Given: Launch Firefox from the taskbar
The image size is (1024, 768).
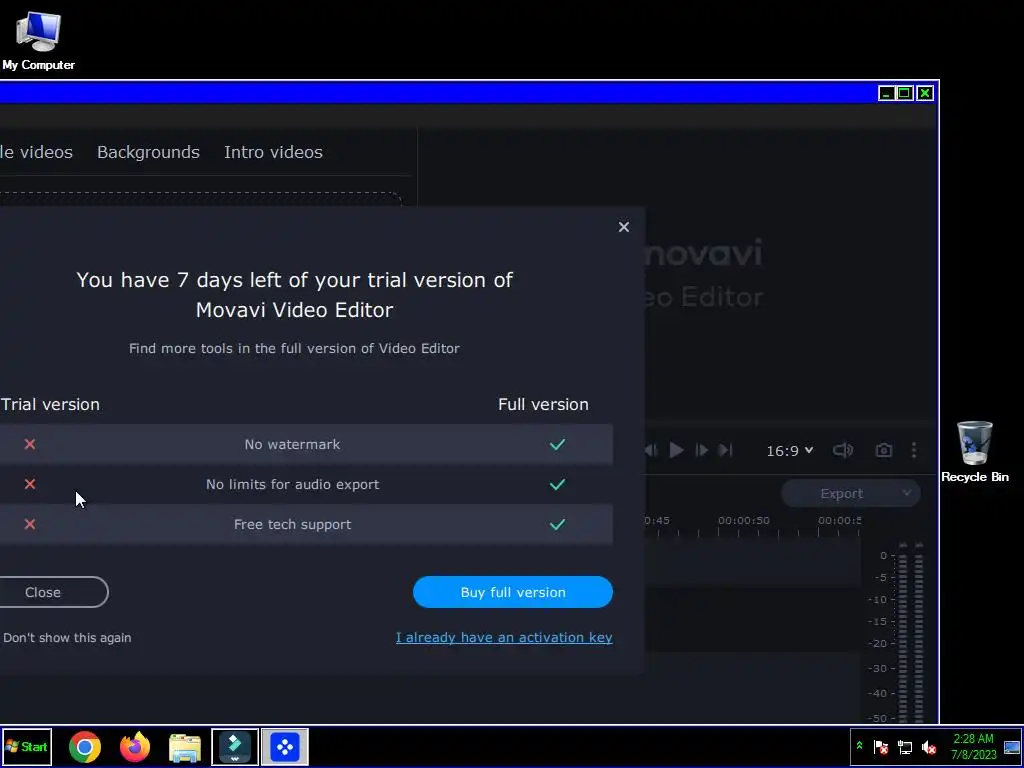Looking at the screenshot, I should click(135, 747).
